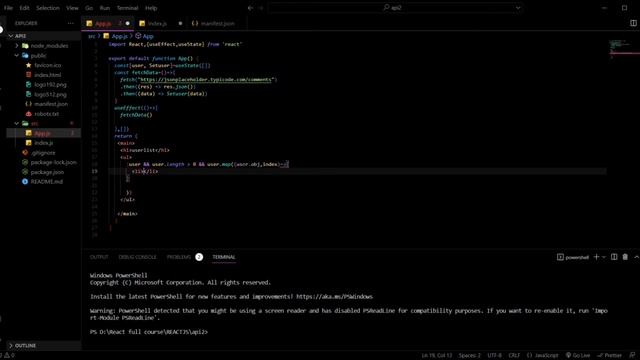Open package-lock.json in the explorer
The width and height of the screenshot is (640, 360).
[53, 162]
